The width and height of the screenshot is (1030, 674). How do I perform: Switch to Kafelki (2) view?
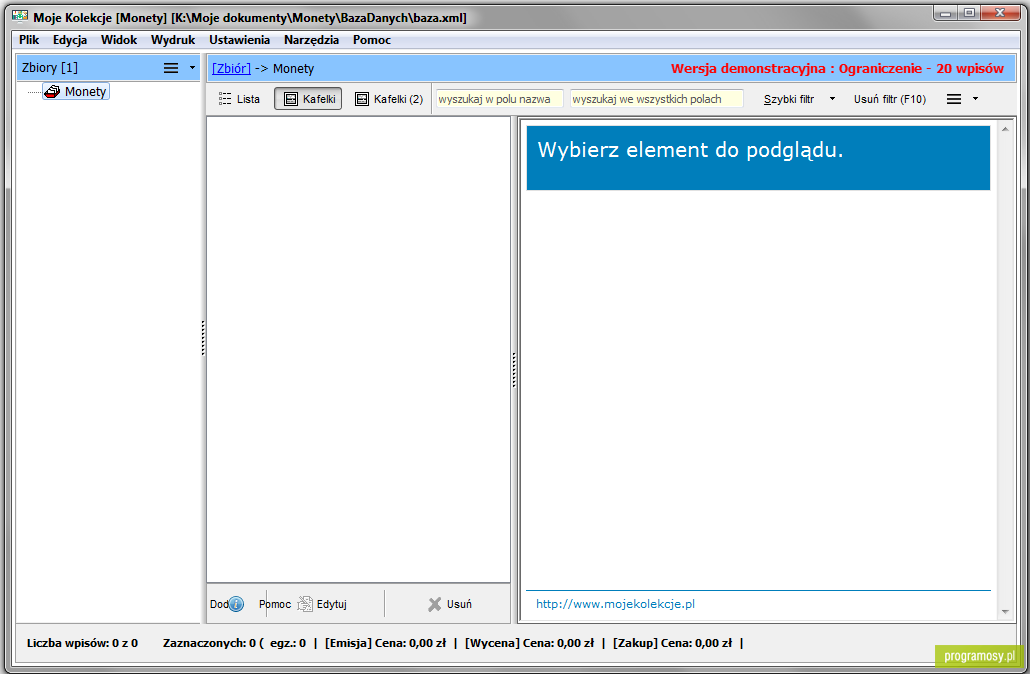389,99
